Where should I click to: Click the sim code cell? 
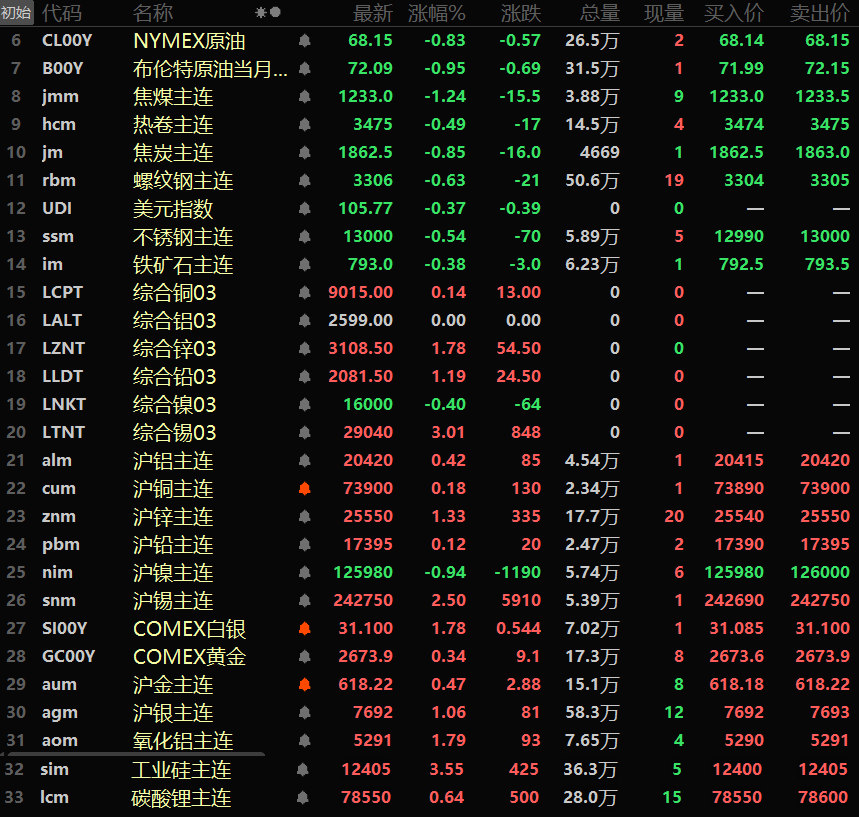pyautogui.click(x=54, y=769)
